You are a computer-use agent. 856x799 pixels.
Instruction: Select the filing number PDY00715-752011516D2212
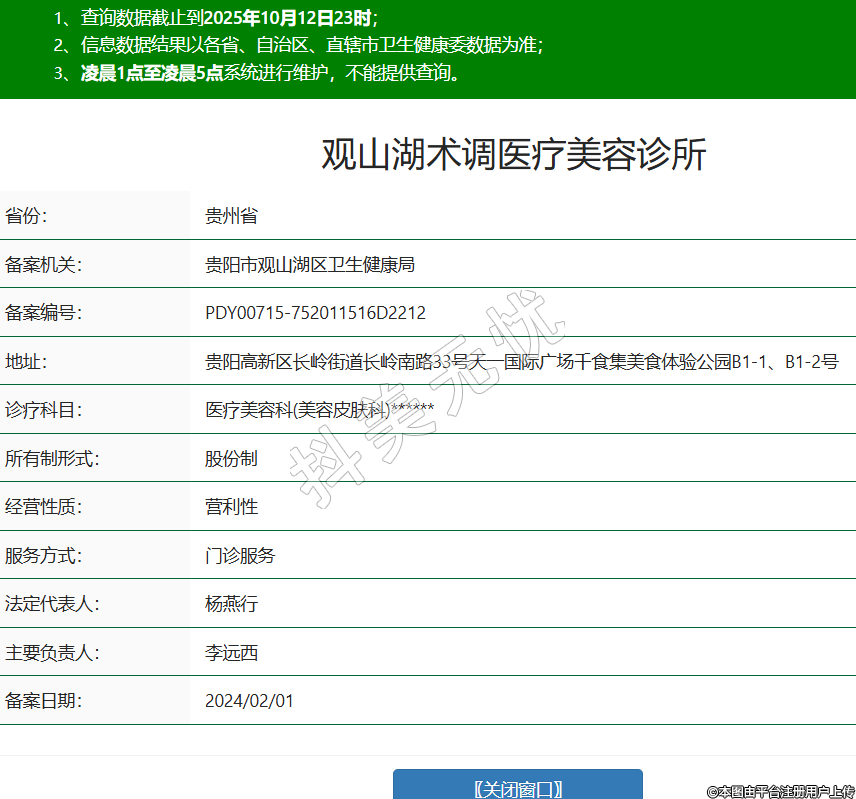point(315,313)
